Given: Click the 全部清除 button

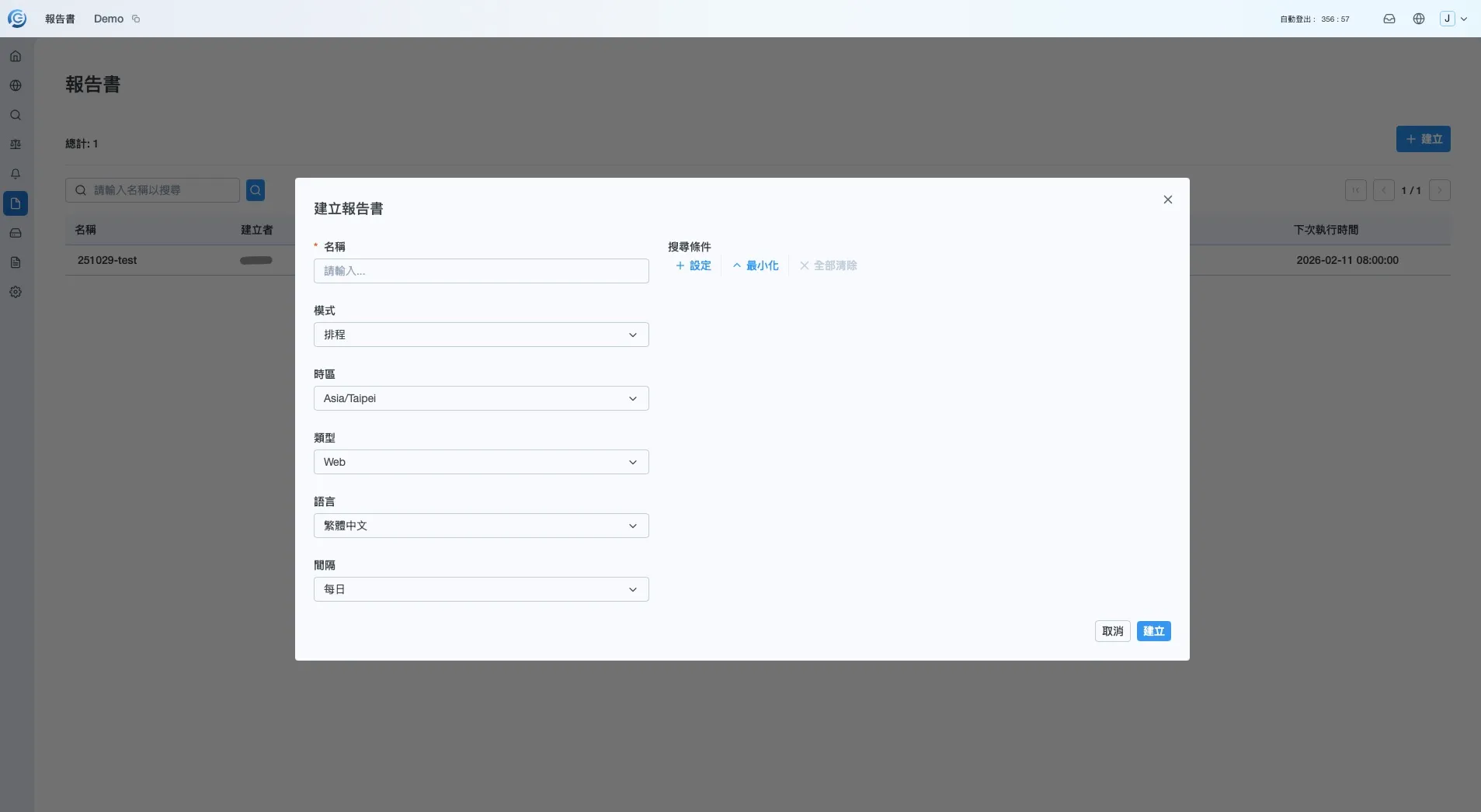Looking at the screenshot, I should tap(828, 265).
